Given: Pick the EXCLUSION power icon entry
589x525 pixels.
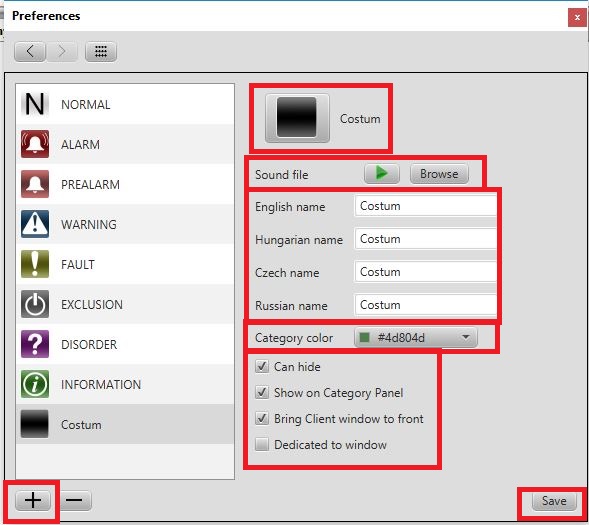Looking at the screenshot, I should (x=35, y=304).
